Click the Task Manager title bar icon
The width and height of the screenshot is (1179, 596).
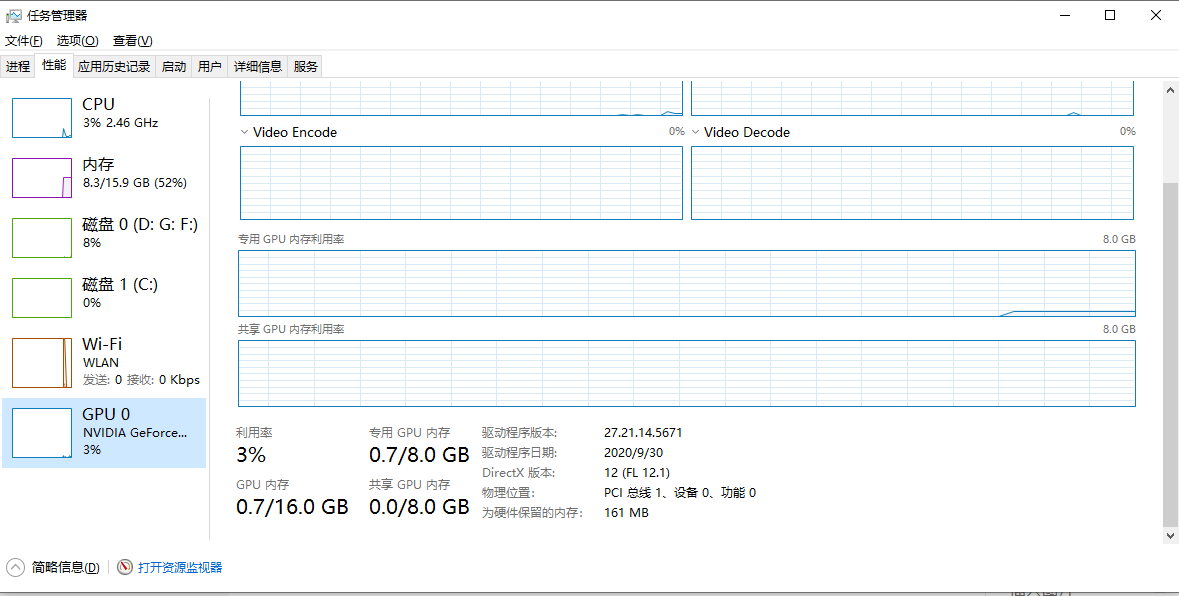14,15
